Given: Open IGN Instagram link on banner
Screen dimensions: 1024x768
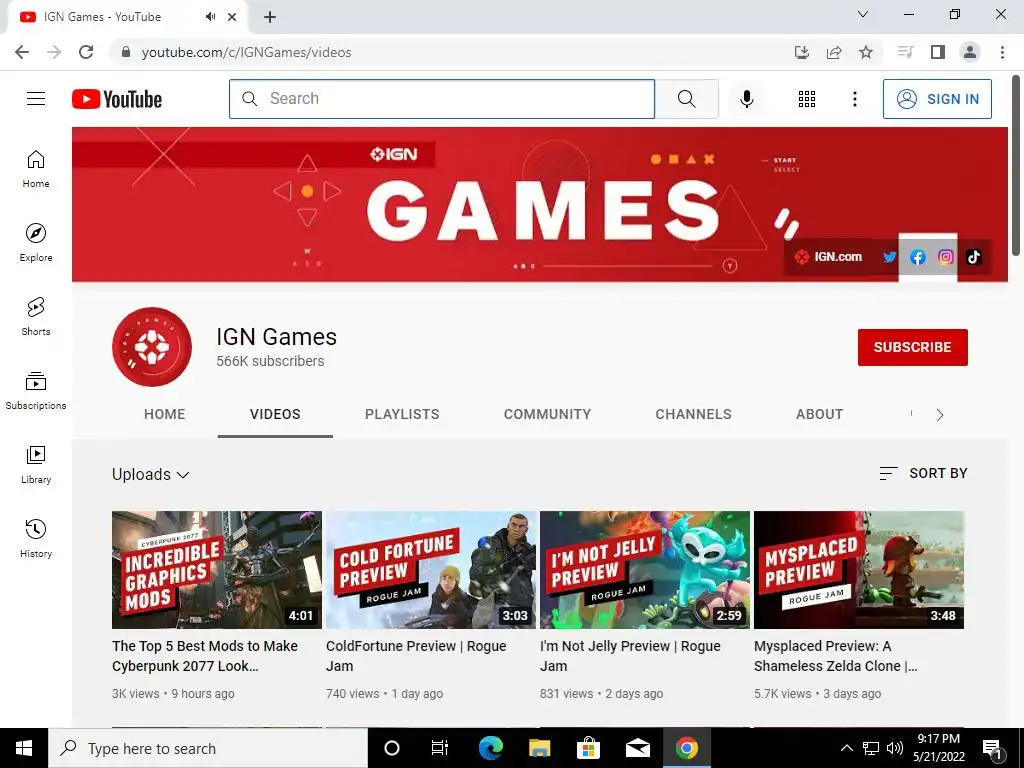Looking at the screenshot, I should click(x=946, y=257).
